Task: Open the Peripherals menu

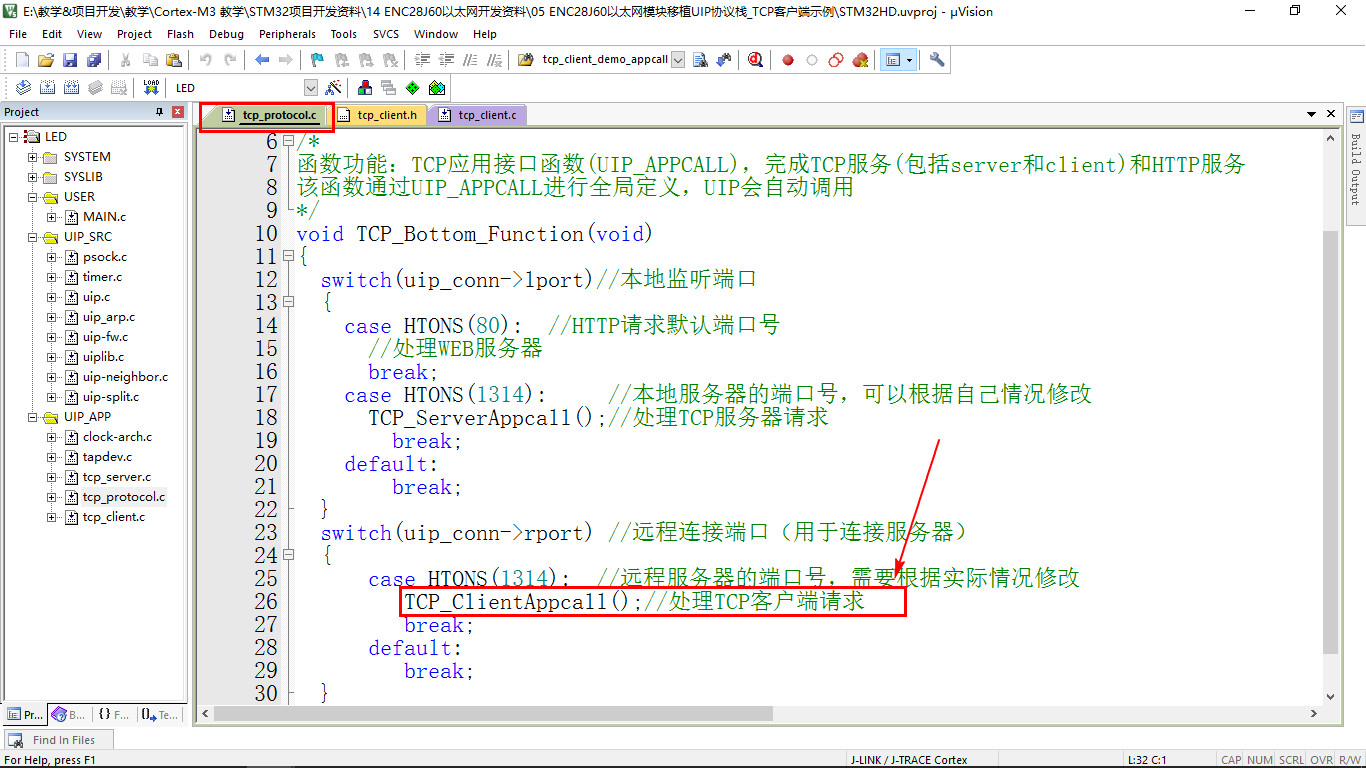Action: [x=287, y=33]
